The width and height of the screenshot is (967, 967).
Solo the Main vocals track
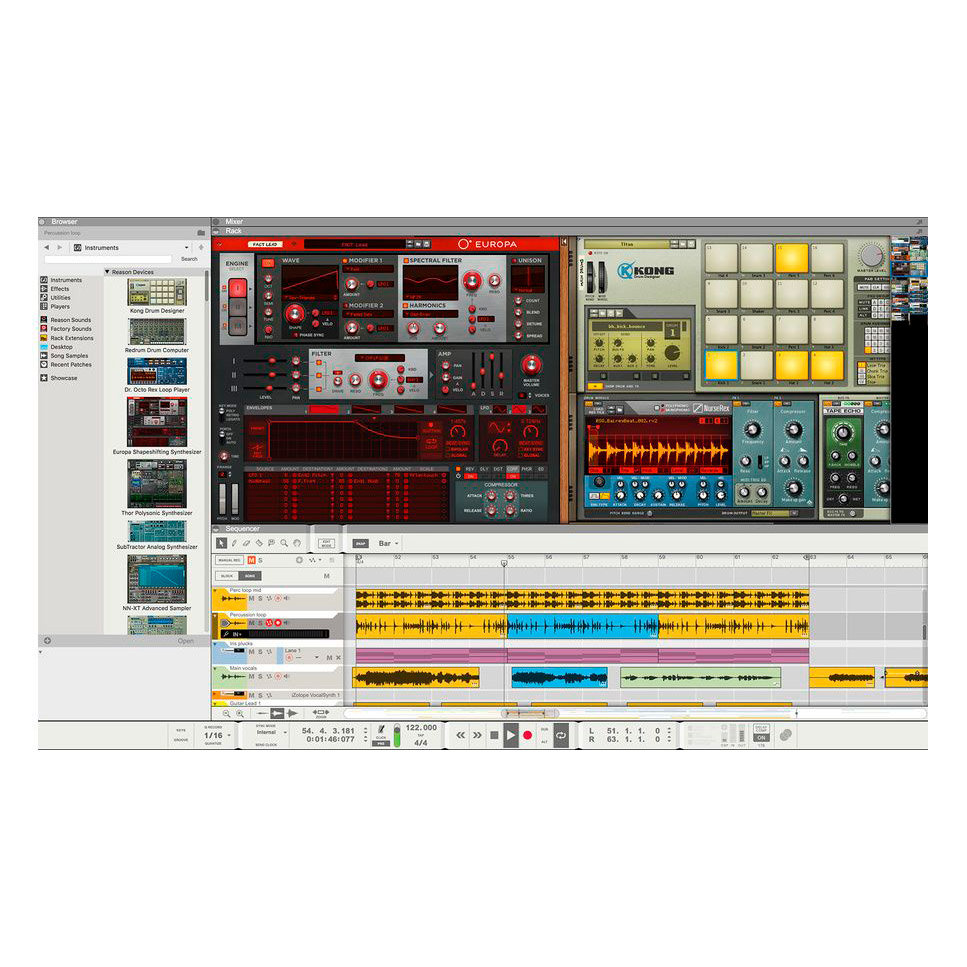click(260, 677)
